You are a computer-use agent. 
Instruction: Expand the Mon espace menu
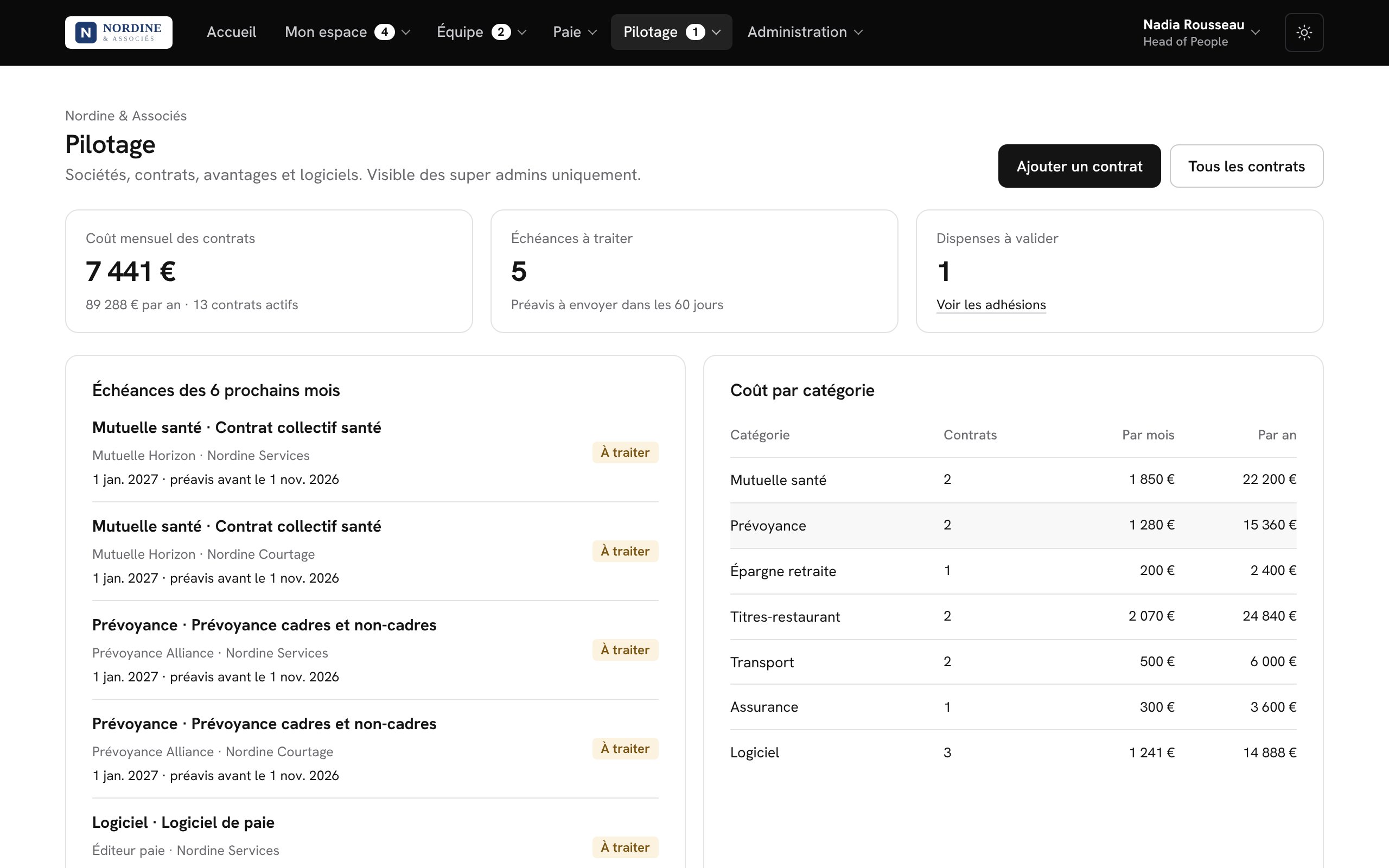click(347, 32)
